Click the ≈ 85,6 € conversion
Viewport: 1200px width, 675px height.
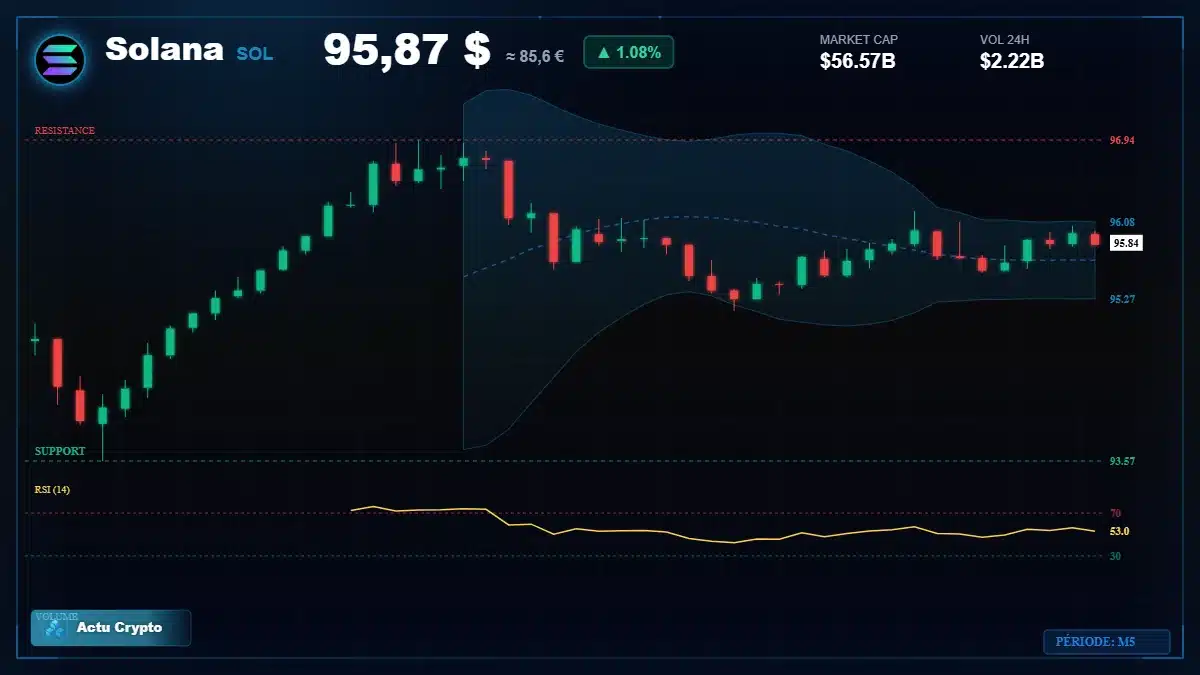[x=534, y=56]
